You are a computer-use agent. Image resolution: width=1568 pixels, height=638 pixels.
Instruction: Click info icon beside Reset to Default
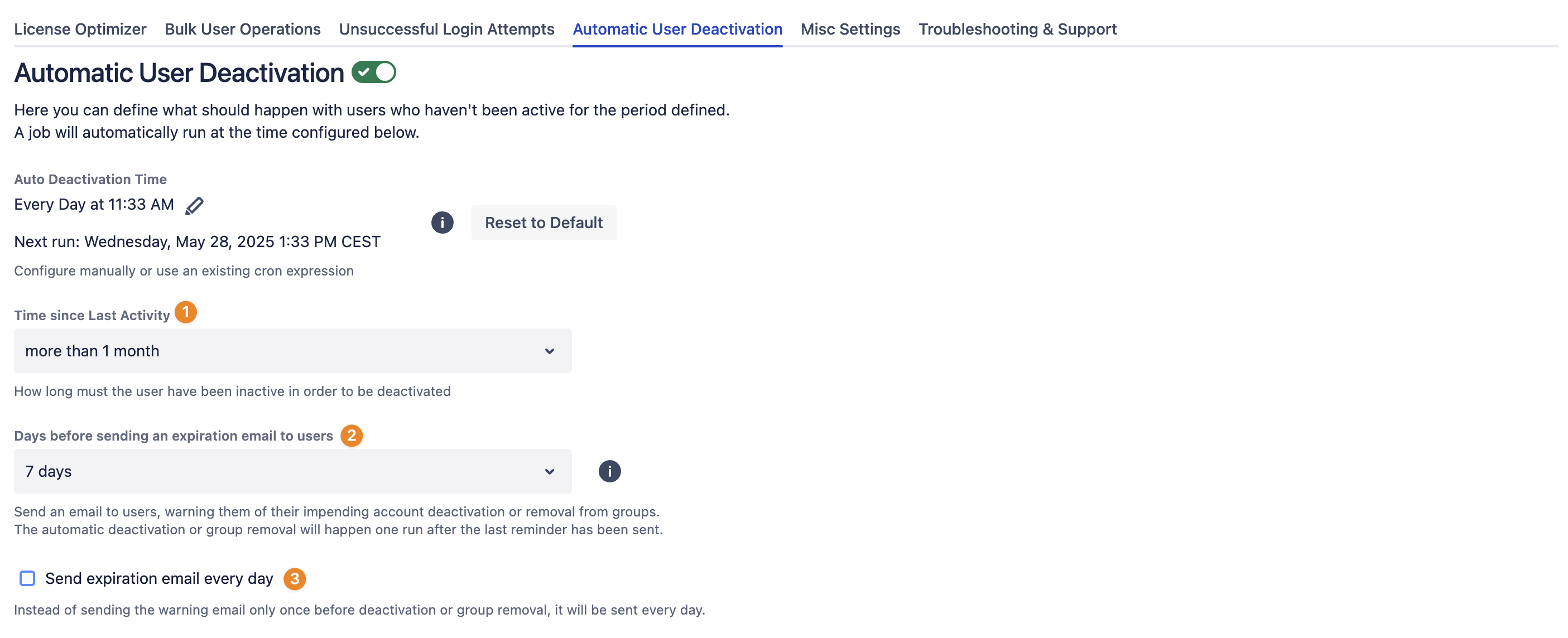(442, 223)
